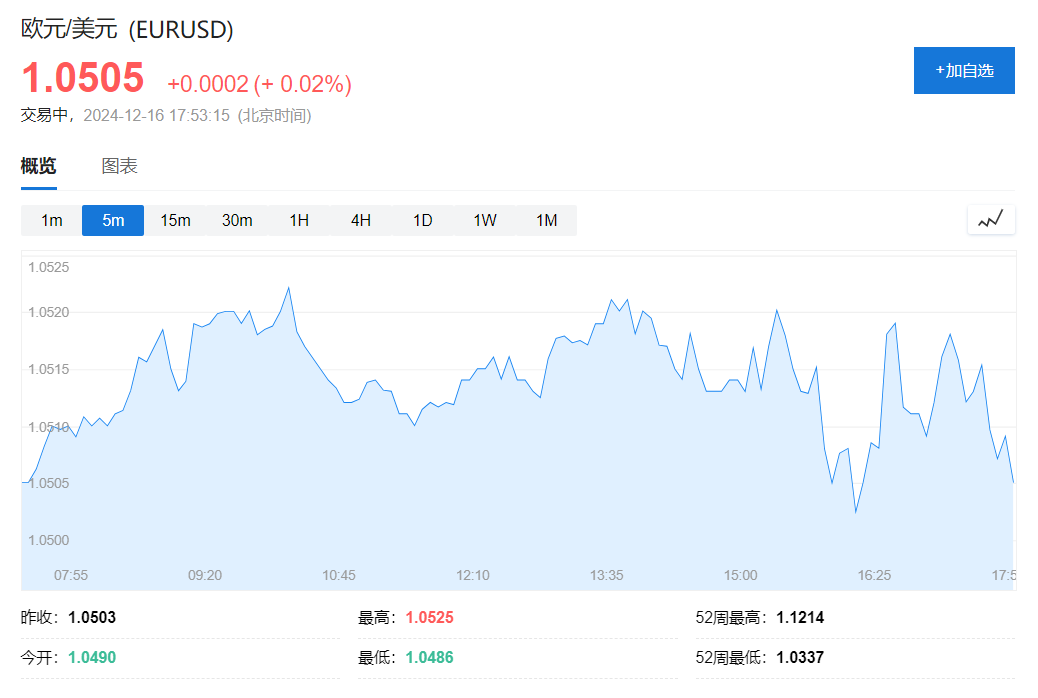Click the current price 1.0505
Viewport: 1038px width, 698px height.
pos(83,78)
